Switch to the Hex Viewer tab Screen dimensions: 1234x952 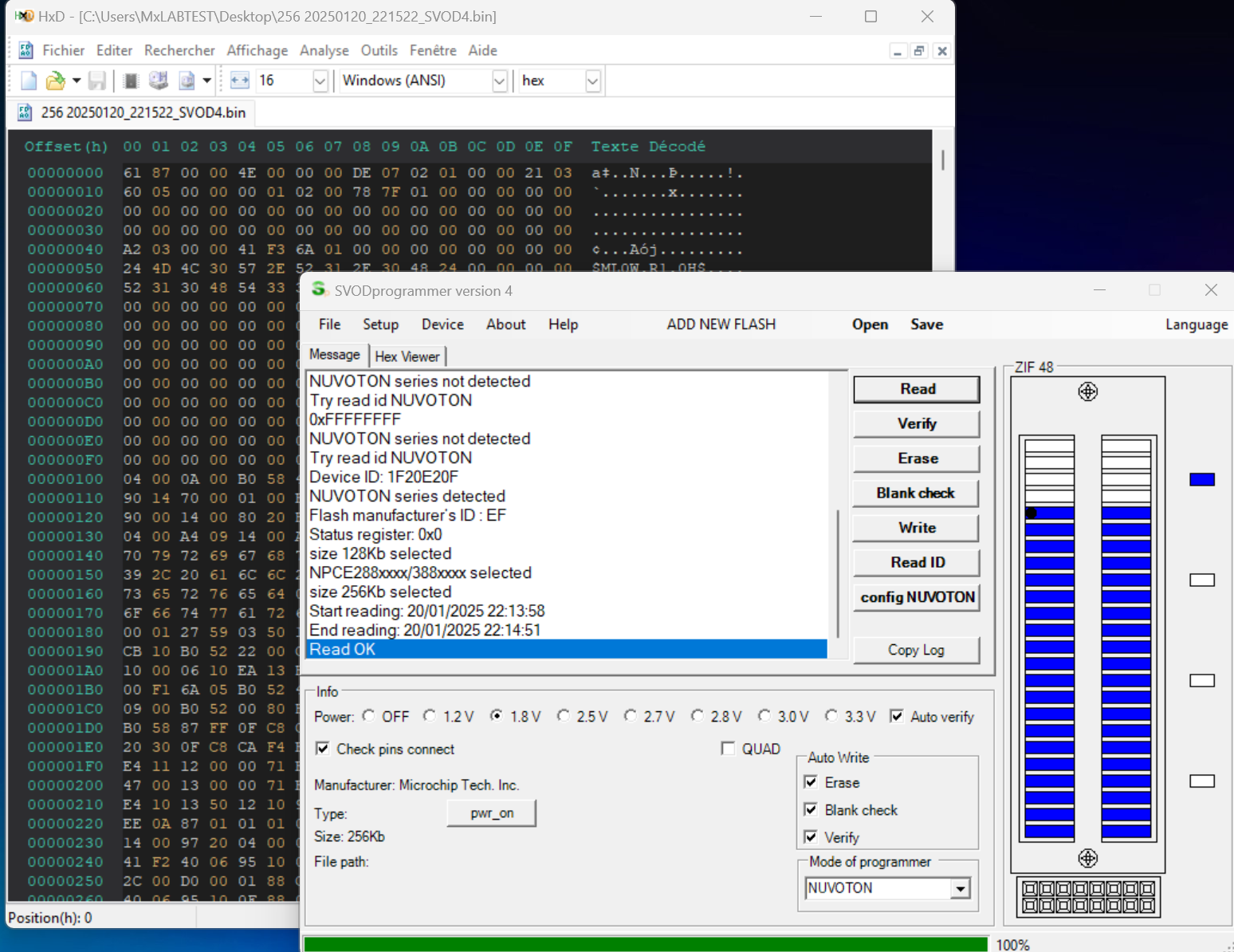[x=407, y=356]
